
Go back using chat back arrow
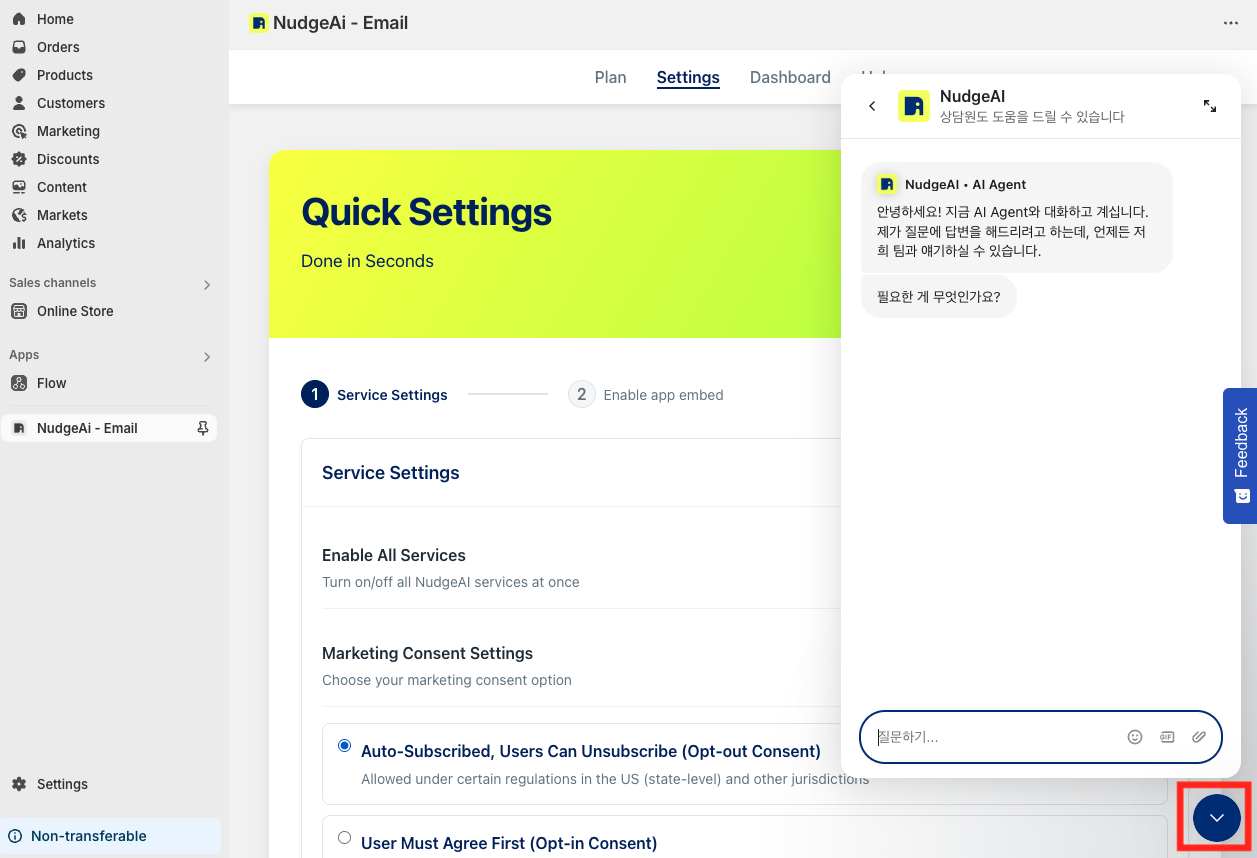point(872,106)
